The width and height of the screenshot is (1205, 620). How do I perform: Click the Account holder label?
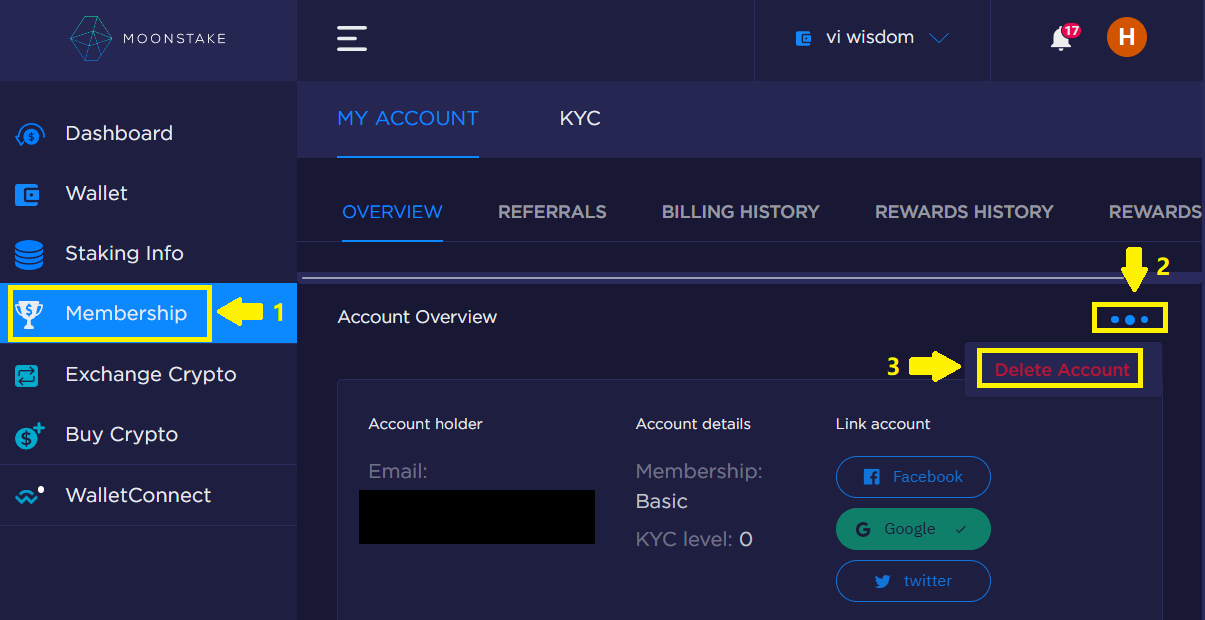coord(425,424)
